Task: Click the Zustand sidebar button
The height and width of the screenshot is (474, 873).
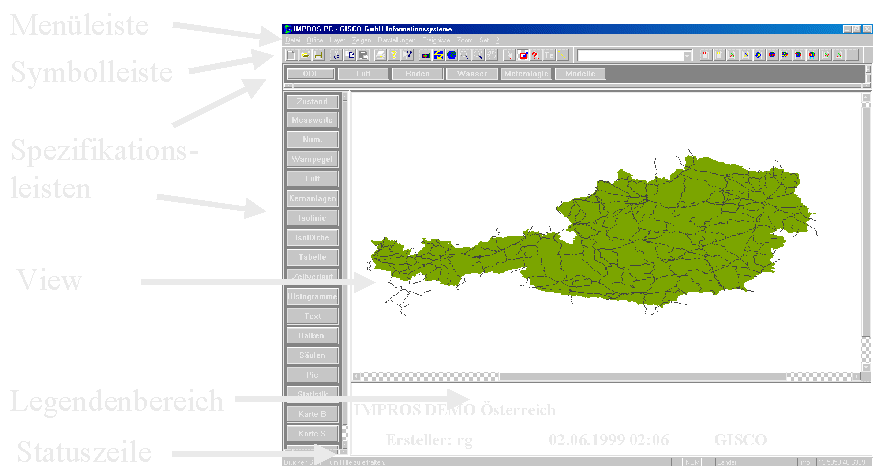Action: click(x=313, y=101)
